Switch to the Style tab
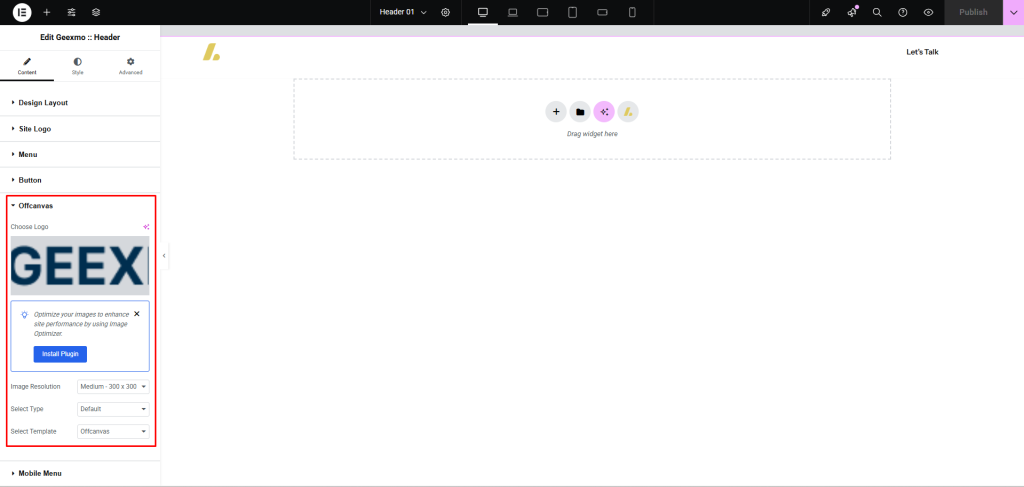This screenshot has width=1024, height=487. click(78, 66)
